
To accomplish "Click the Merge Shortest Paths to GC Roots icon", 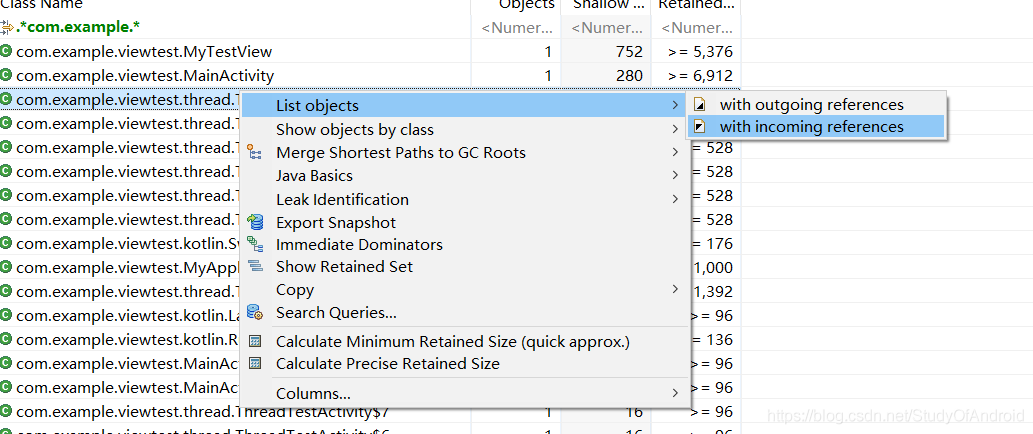I will pyautogui.click(x=255, y=153).
